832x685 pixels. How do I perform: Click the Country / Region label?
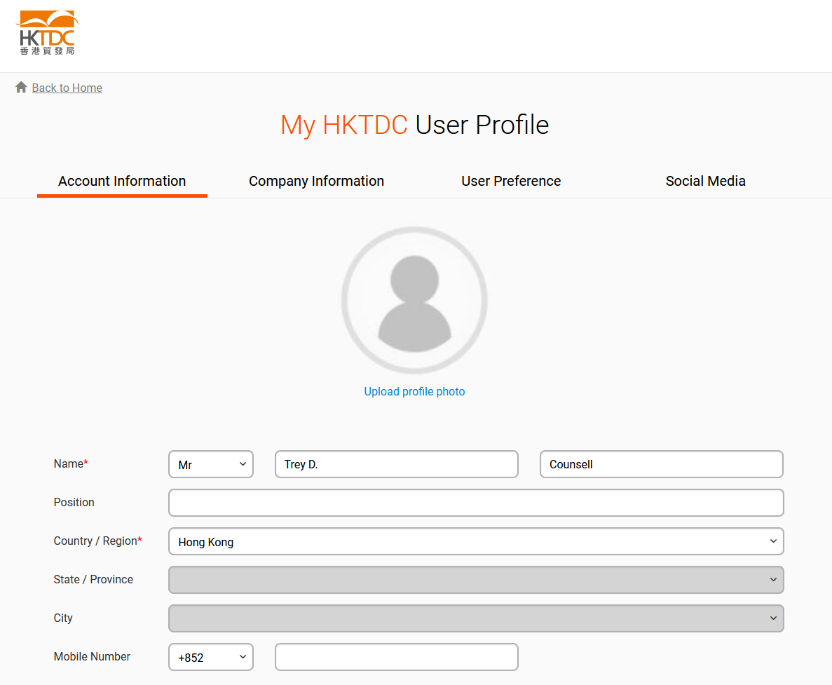pos(98,541)
